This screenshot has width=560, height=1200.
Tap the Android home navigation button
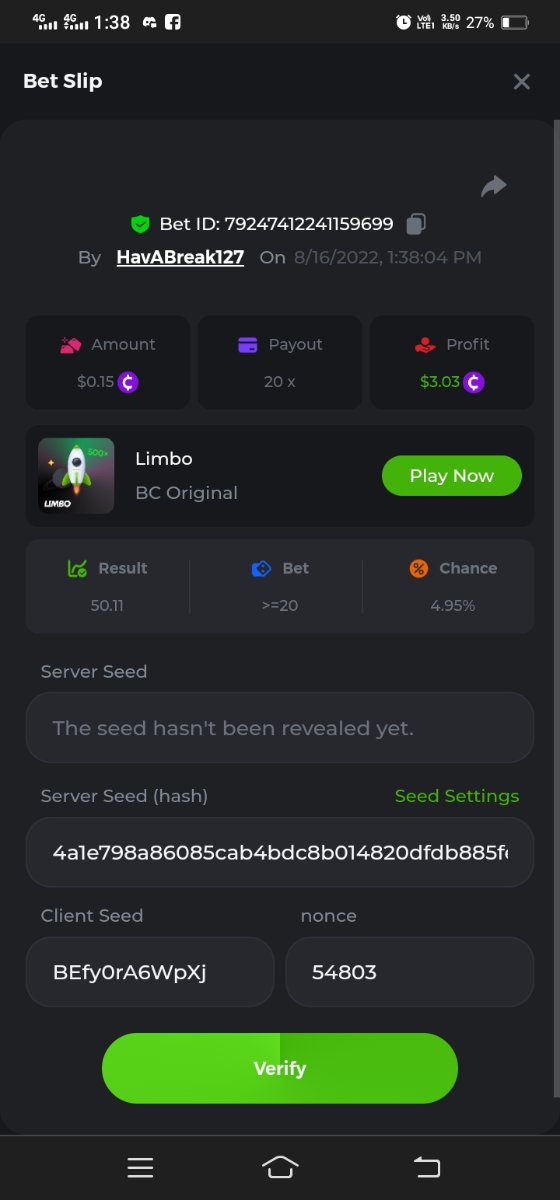tap(280, 1166)
